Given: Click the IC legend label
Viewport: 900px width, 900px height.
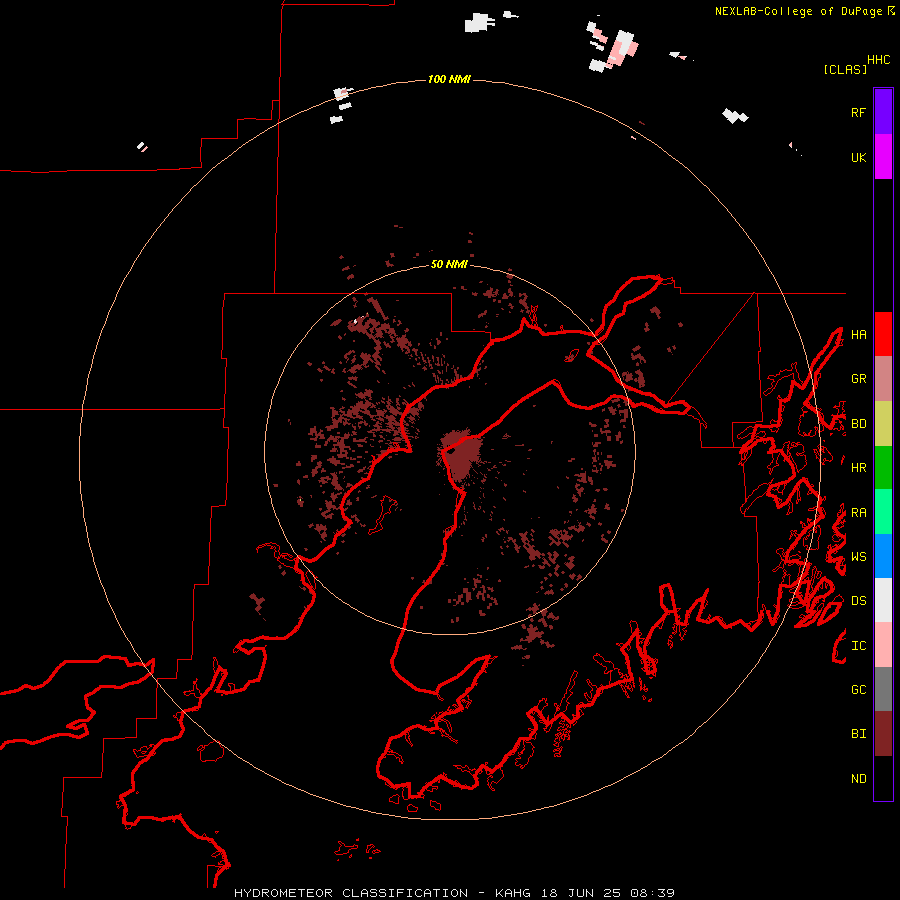Looking at the screenshot, I should point(858,646).
